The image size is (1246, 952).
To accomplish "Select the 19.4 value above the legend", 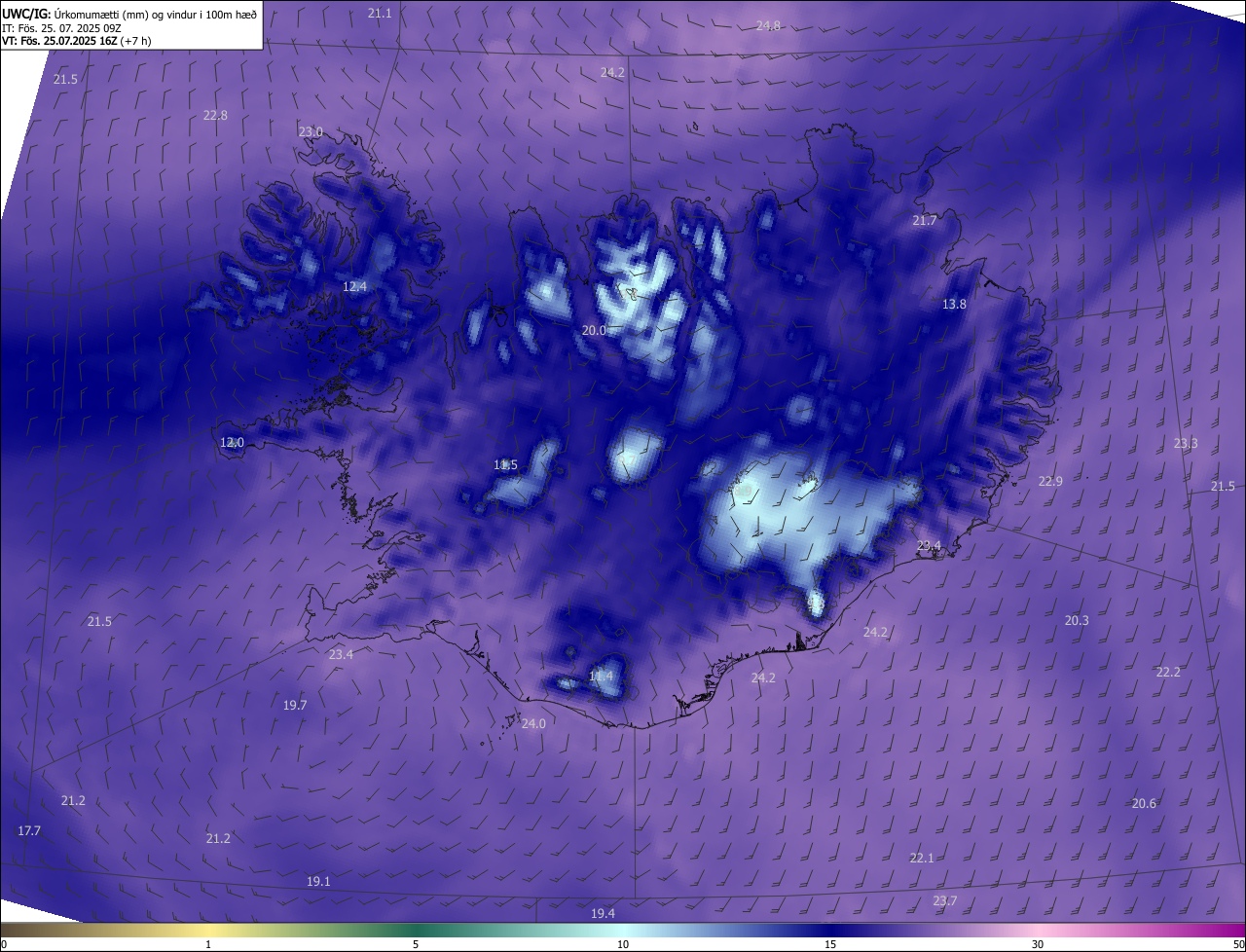I will (x=603, y=913).
